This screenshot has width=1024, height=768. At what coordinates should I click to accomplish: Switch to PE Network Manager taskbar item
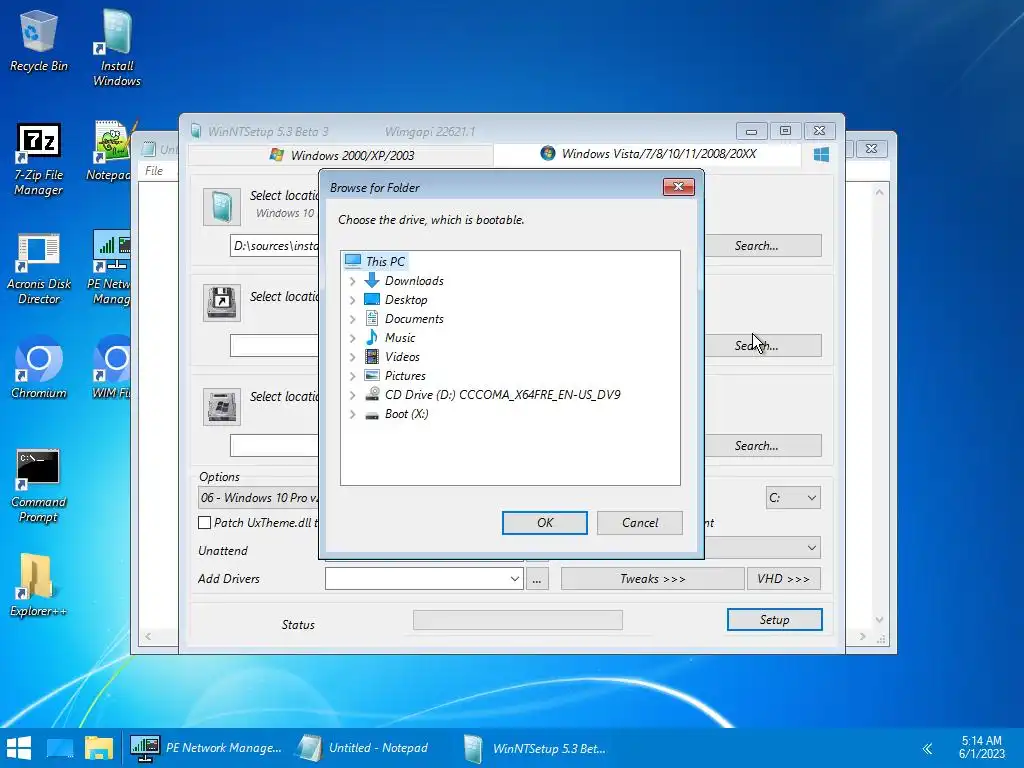pos(206,748)
